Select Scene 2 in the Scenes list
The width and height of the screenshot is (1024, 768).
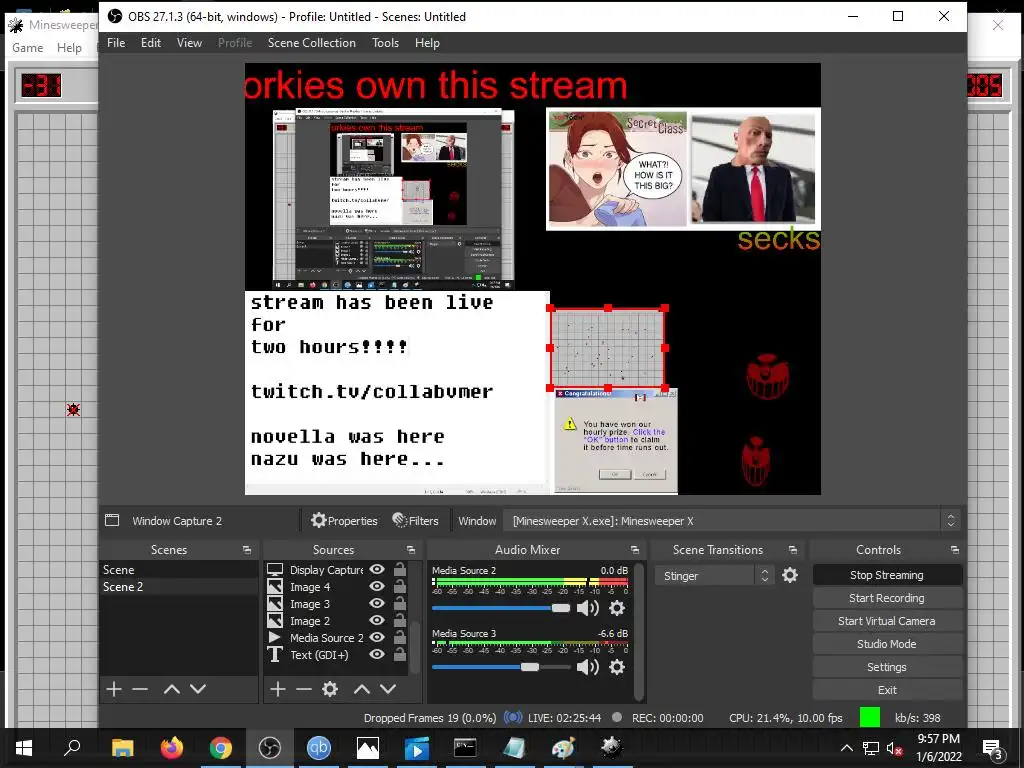(x=178, y=586)
